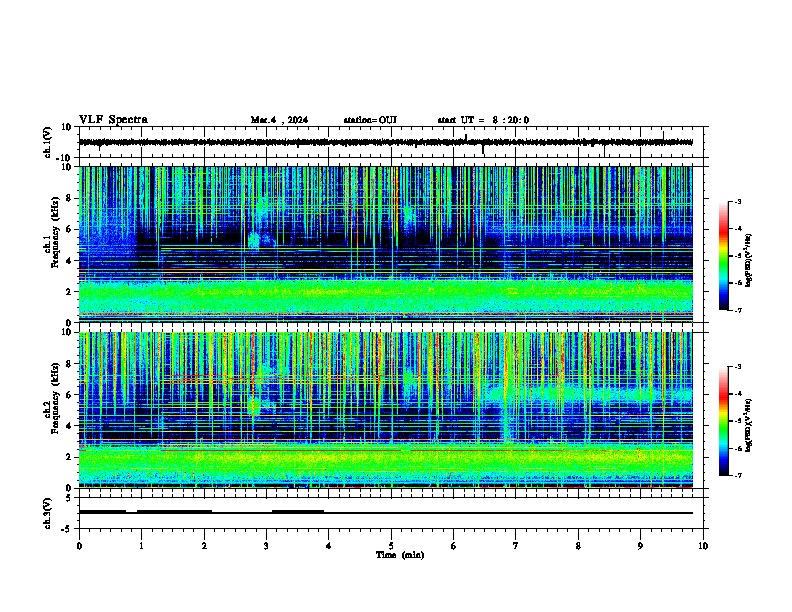The image size is (792, 612).
Task: Click "-3" on the ch.2 color scale
Action: click(x=737, y=367)
